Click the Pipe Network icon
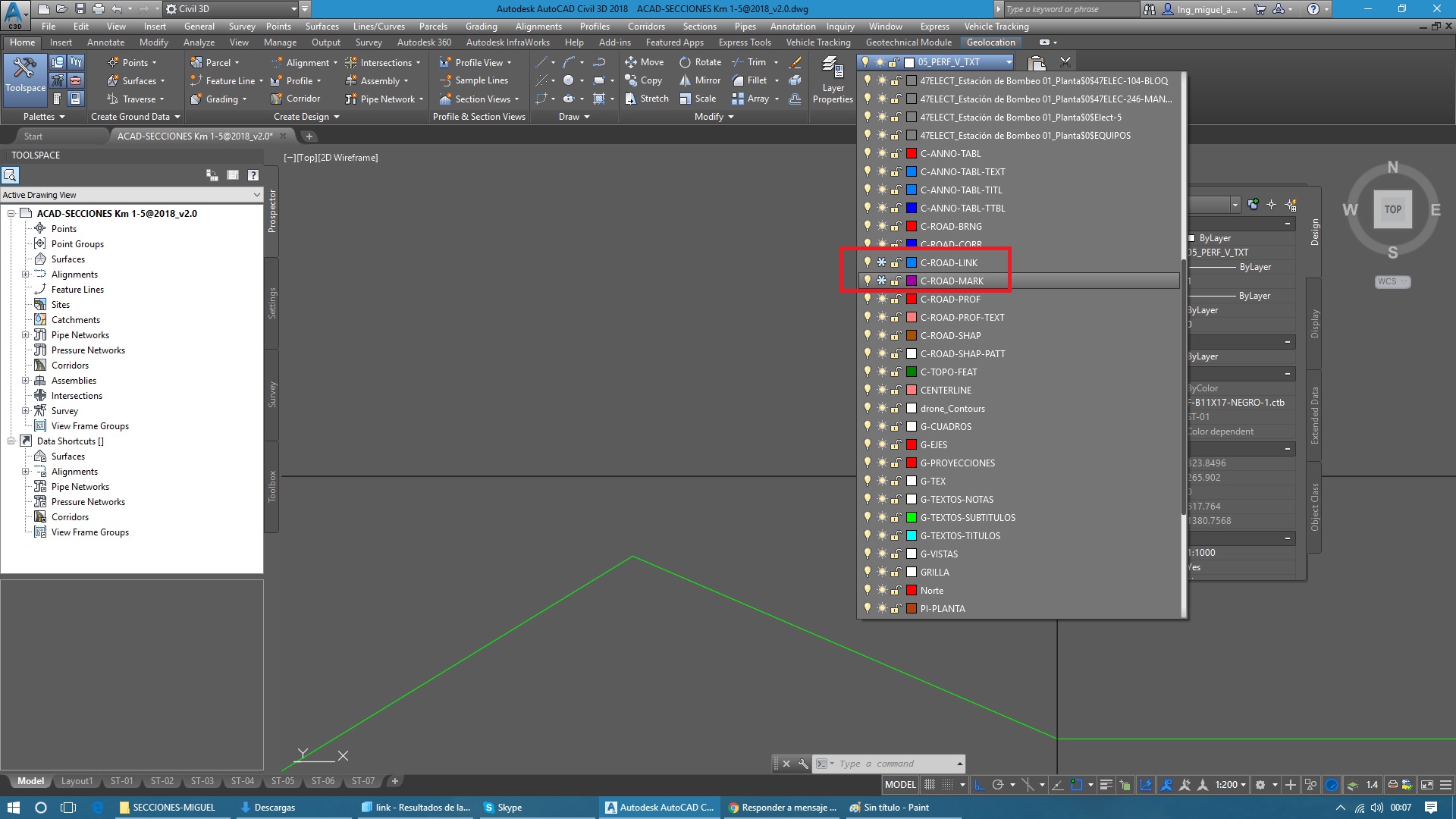 [351, 99]
